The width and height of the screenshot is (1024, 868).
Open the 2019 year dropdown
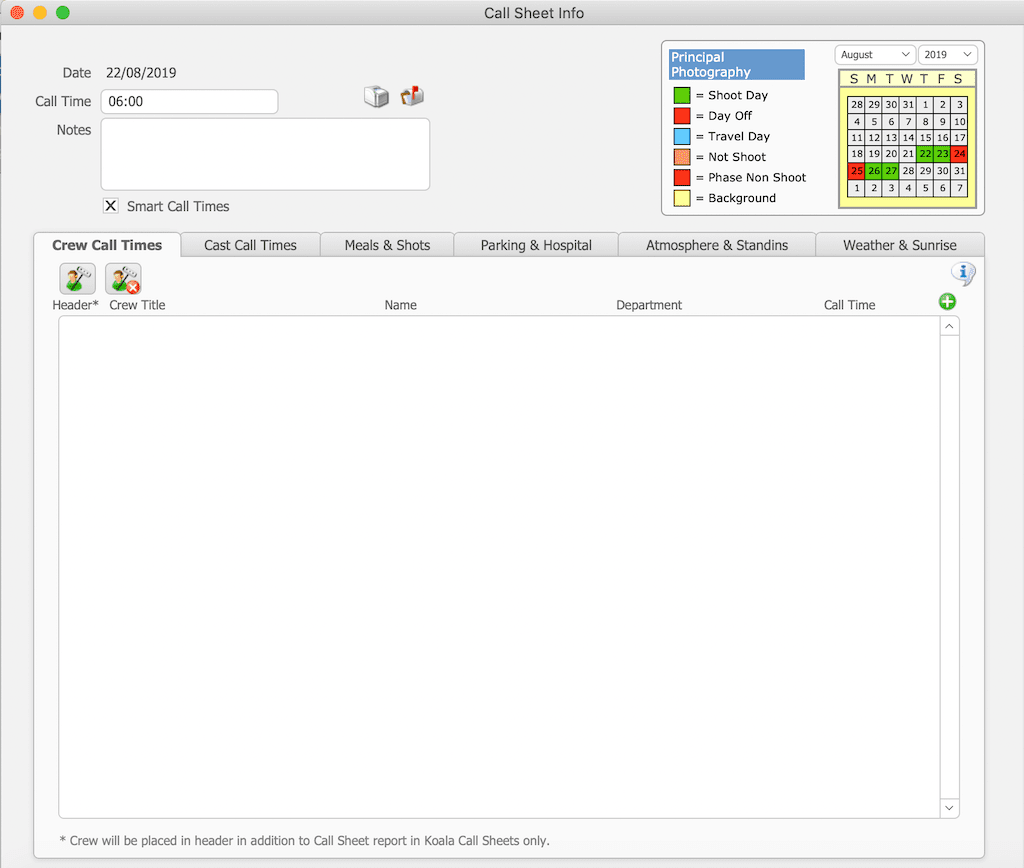[947, 55]
